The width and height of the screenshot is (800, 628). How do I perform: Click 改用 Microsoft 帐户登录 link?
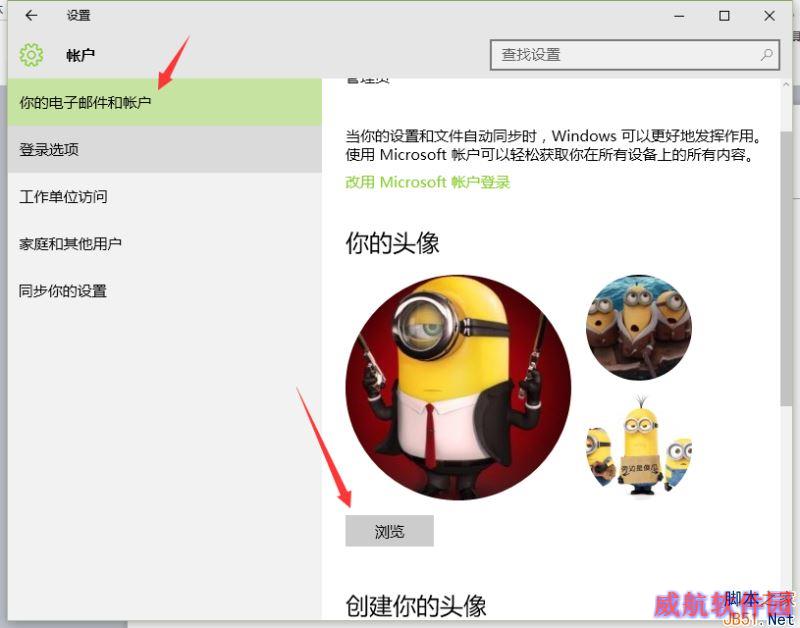428,182
